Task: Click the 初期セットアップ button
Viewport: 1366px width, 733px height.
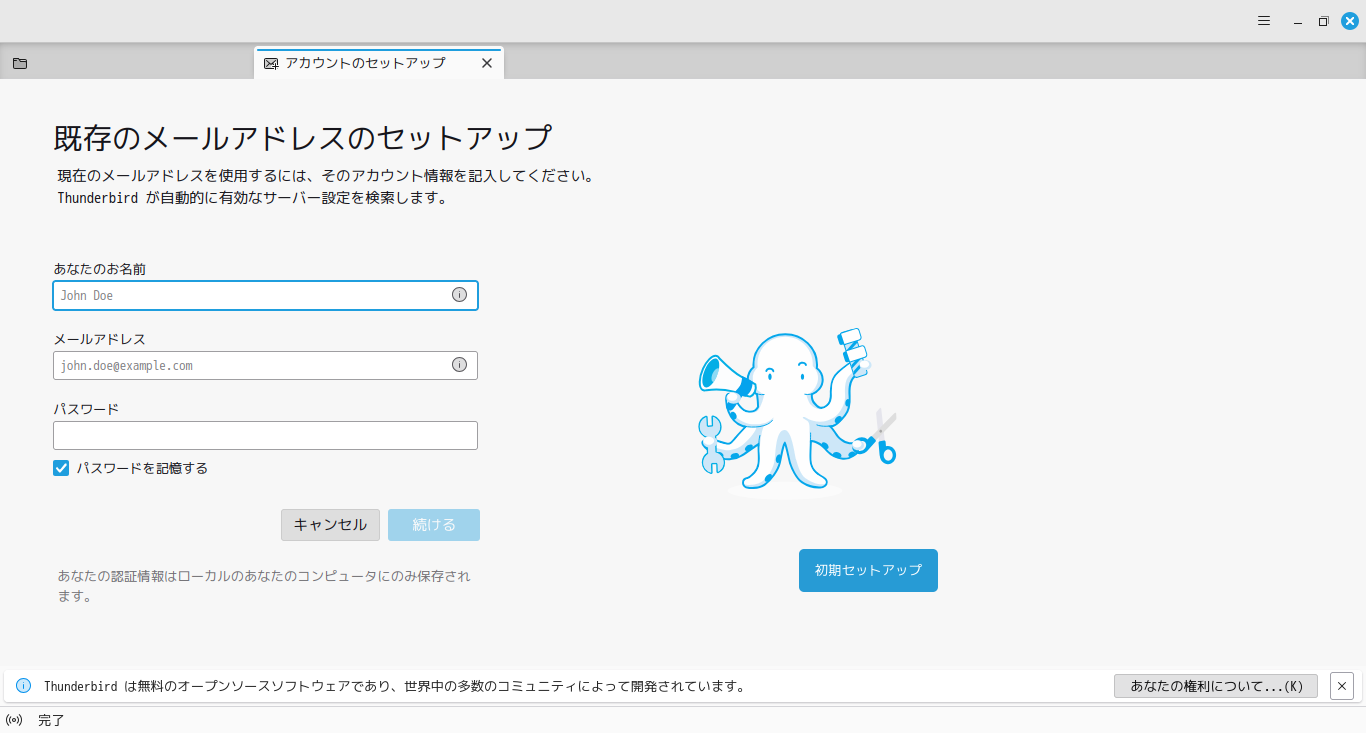Action: point(867,570)
